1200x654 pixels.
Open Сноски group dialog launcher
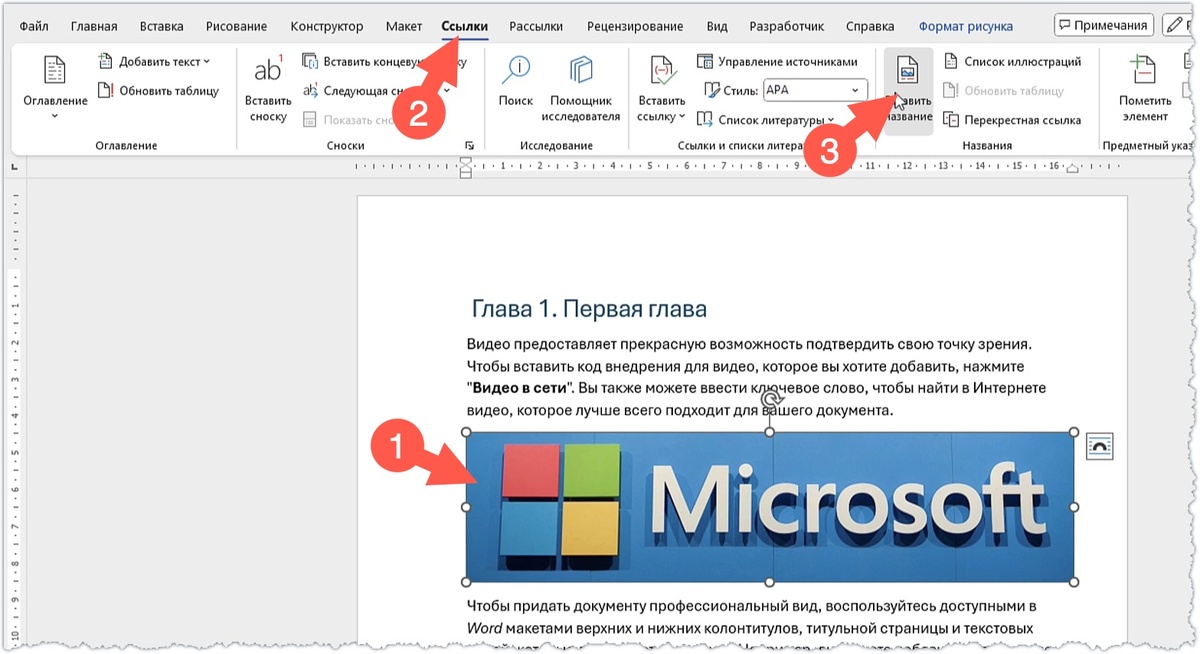[469, 146]
